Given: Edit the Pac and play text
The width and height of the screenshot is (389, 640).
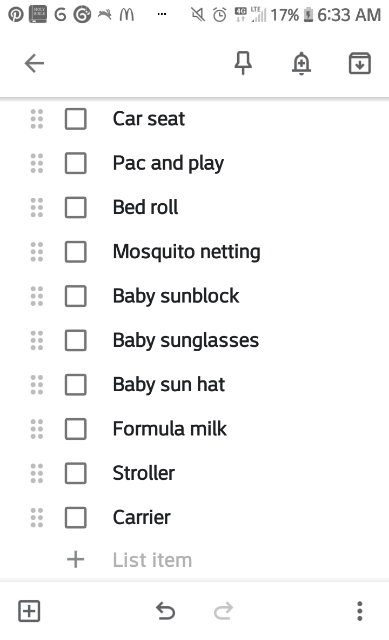Looking at the screenshot, I should point(168,163).
